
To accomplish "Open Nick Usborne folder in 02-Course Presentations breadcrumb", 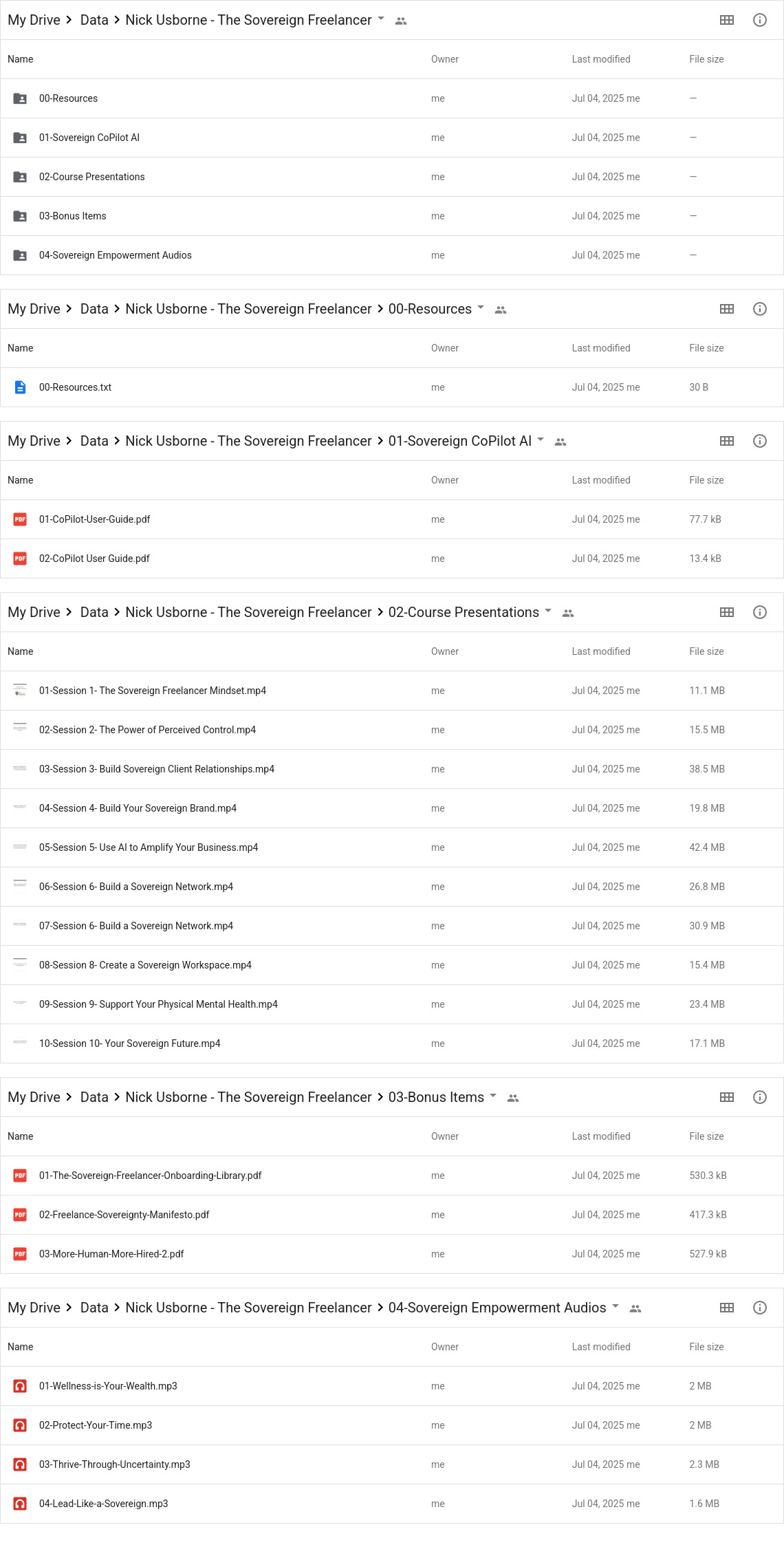I will point(248,612).
